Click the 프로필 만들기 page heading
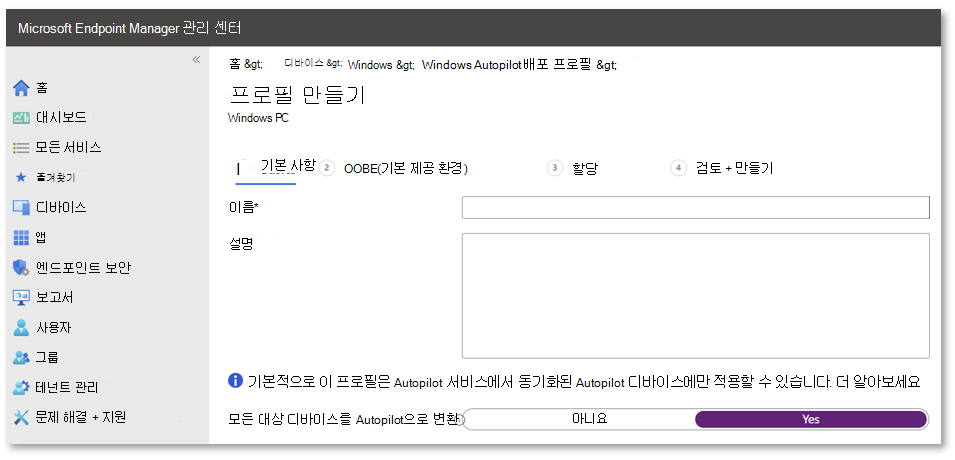Image resolution: width=955 pixels, height=460 pixels. pyautogui.click(x=297, y=96)
